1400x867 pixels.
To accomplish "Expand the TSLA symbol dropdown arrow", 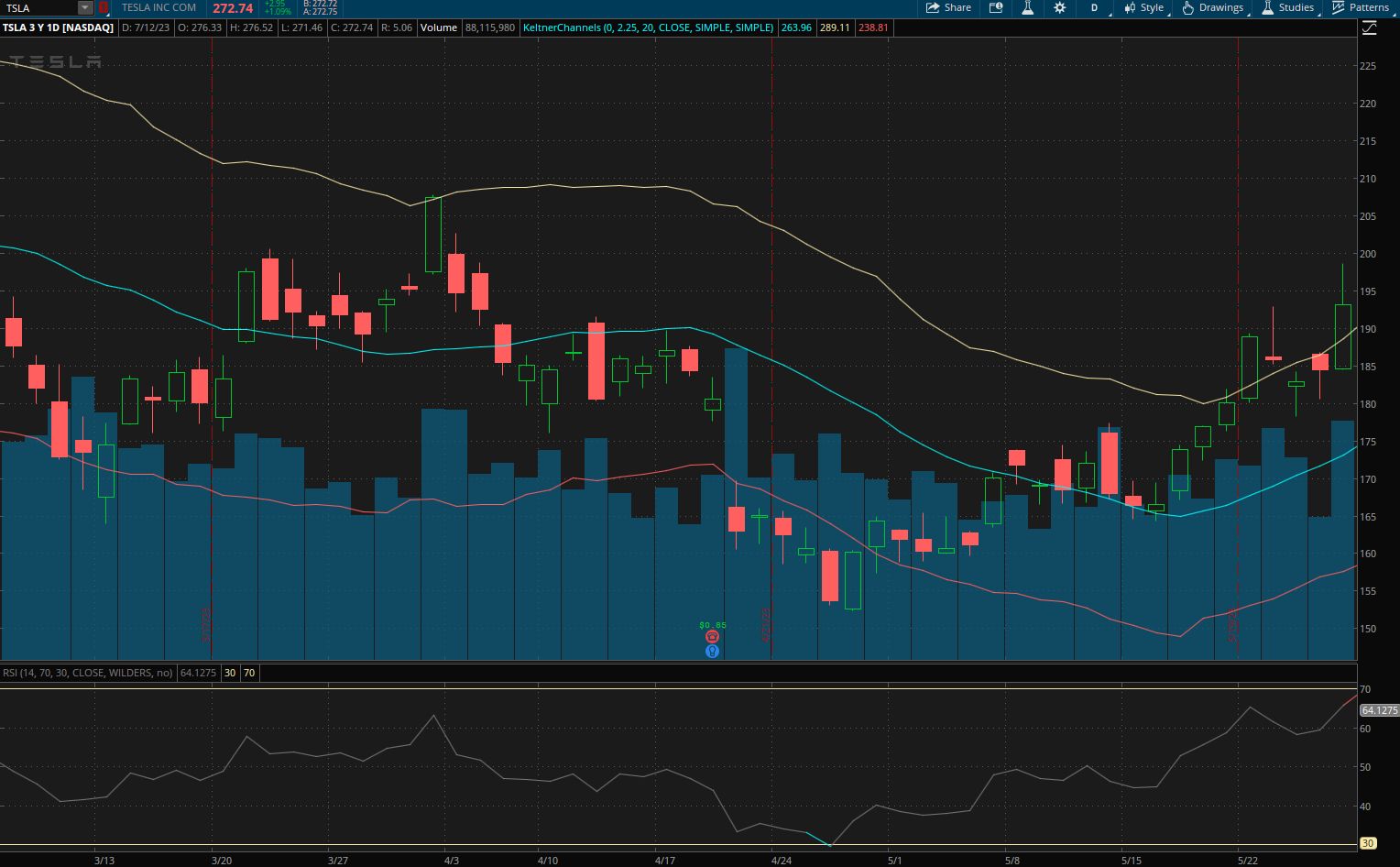I will 84,7.
